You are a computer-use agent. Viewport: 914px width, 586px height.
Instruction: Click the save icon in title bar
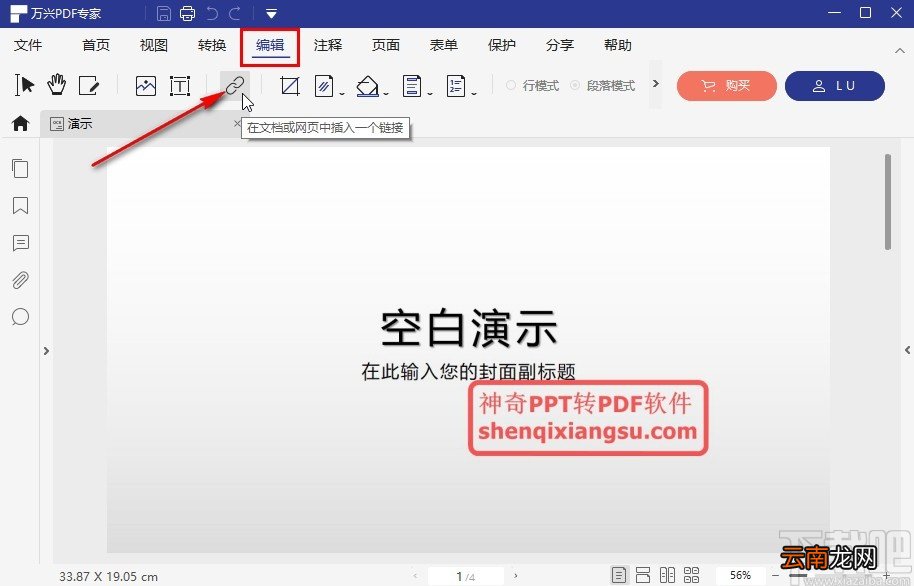(164, 13)
